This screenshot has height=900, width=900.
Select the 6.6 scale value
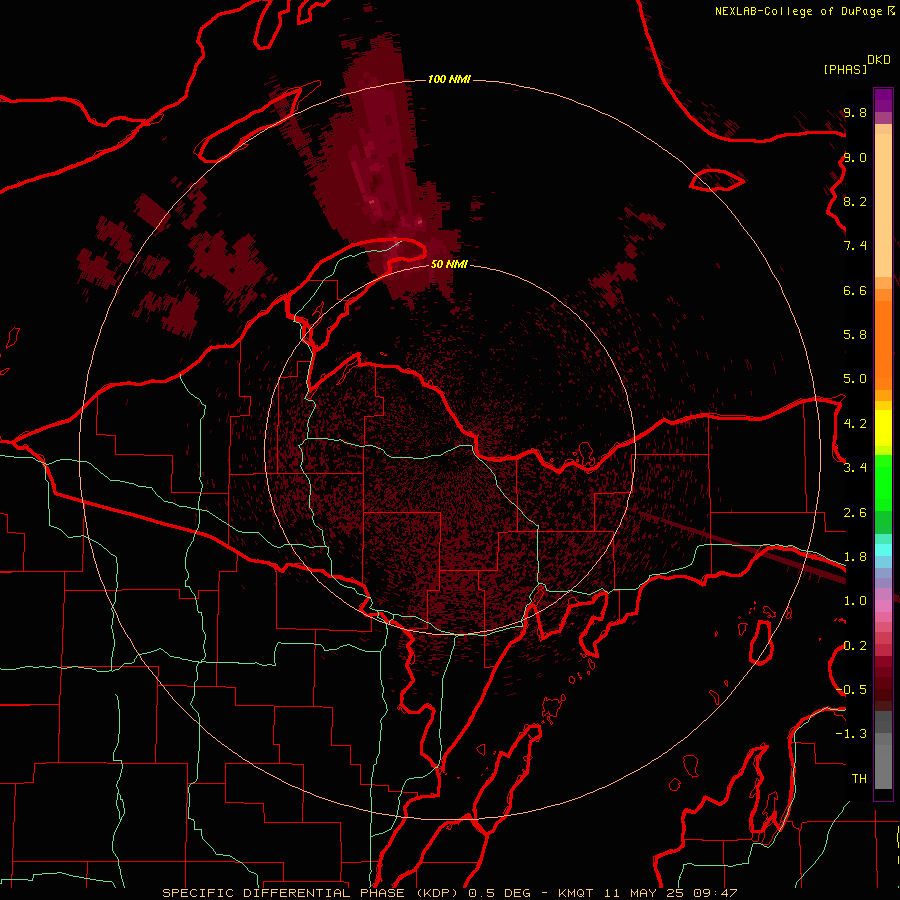click(855, 290)
